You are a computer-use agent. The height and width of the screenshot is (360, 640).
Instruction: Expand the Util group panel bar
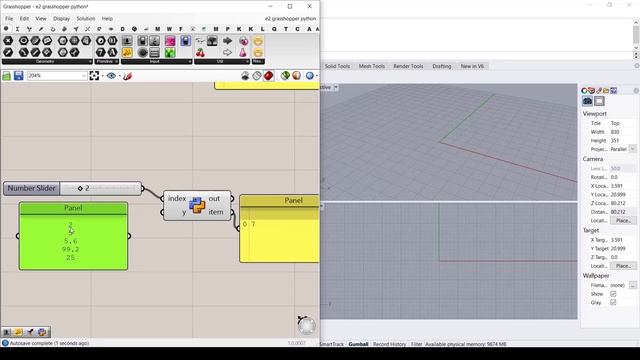[x=222, y=62]
